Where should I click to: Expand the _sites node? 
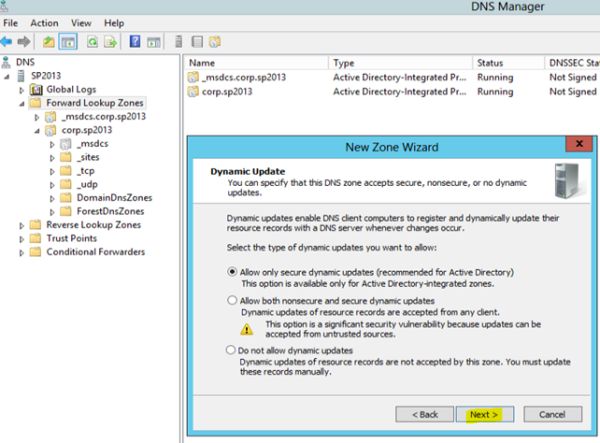[x=52, y=158]
